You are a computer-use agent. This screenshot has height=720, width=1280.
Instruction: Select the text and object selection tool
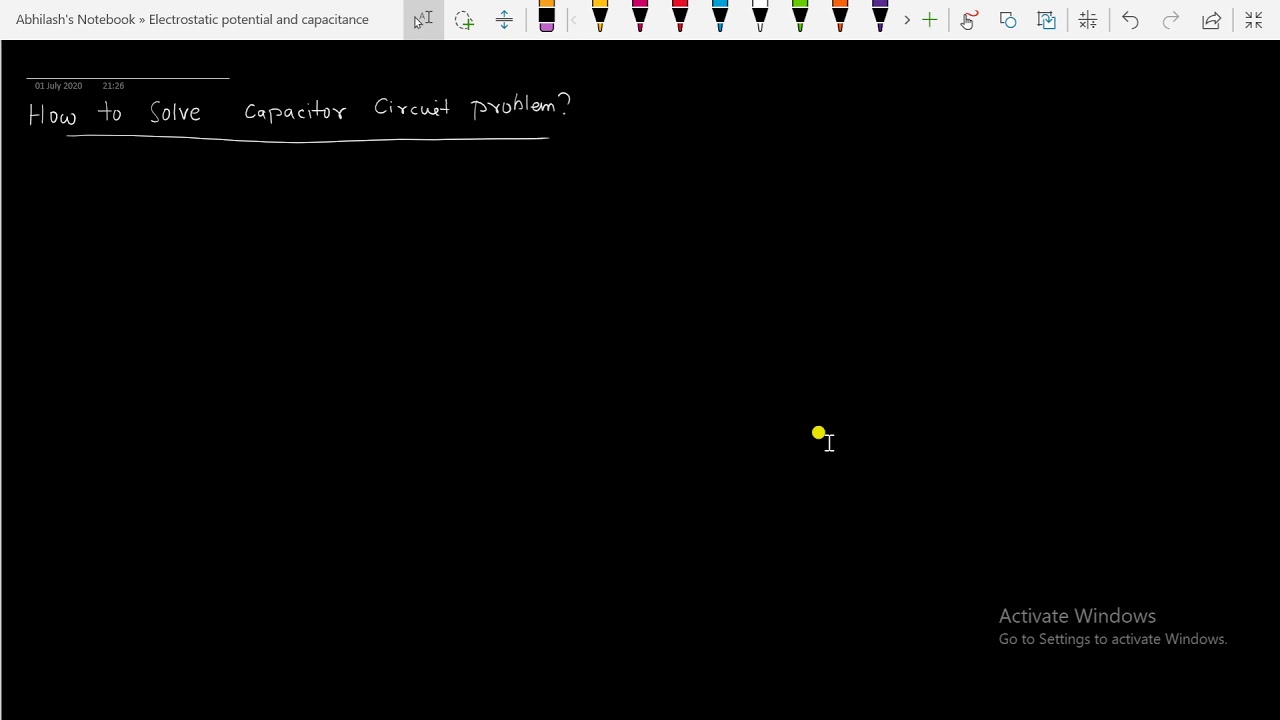423,20
